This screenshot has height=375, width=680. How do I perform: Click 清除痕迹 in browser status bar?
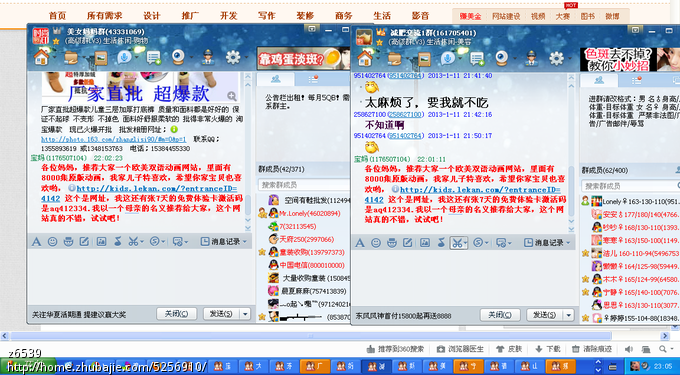pos(592,349)
